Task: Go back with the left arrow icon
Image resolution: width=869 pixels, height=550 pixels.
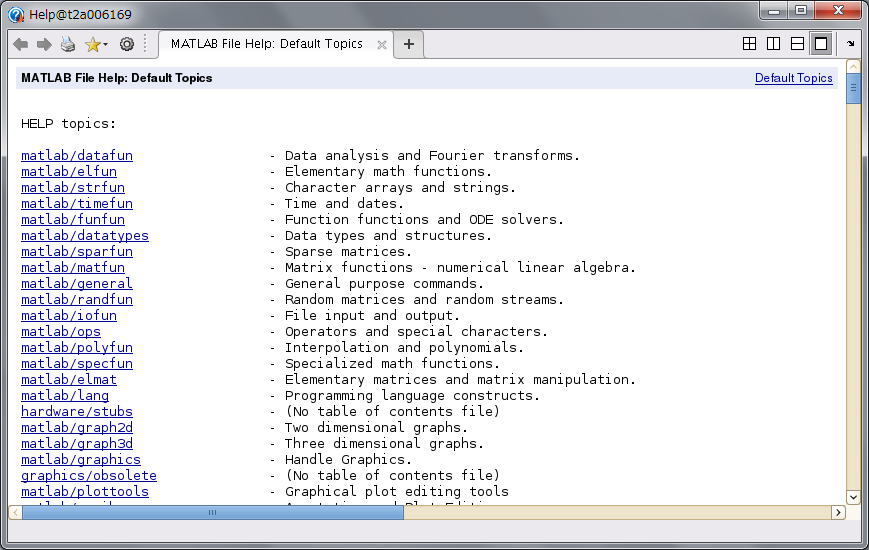Action: [21, 44]
